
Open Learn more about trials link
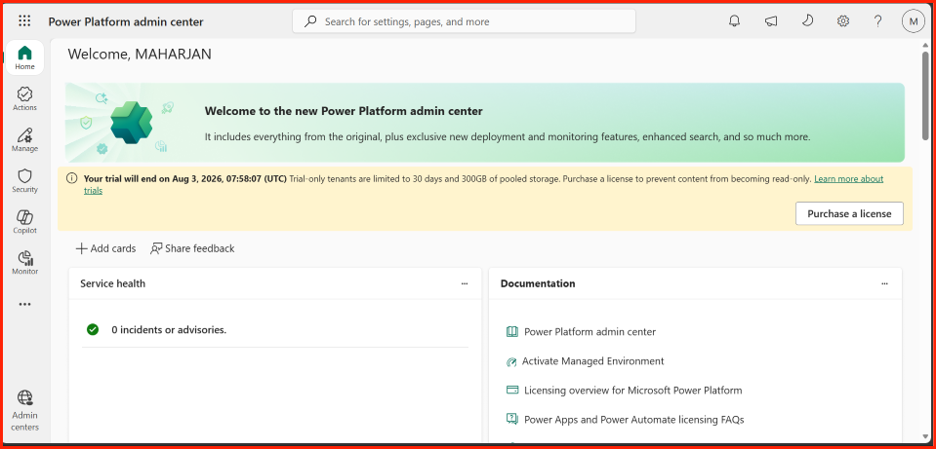(848, 179)
